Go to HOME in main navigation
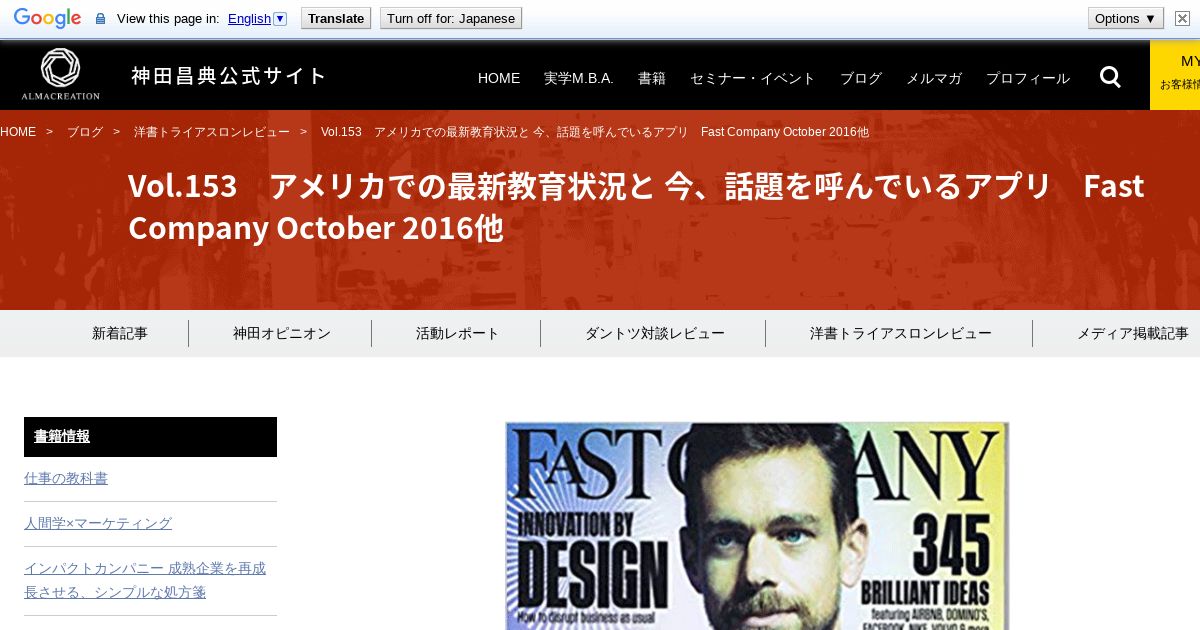This screenshot has height=630, width=1200. 499,78
